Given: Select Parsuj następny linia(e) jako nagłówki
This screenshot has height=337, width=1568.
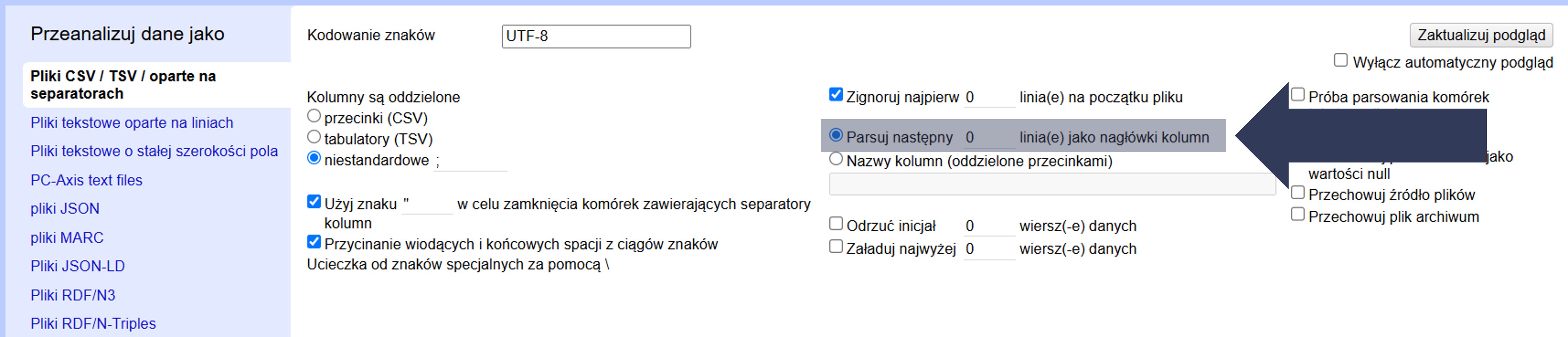Looking at the screenshot, I should pyautogui.click(x=836, y=135).
